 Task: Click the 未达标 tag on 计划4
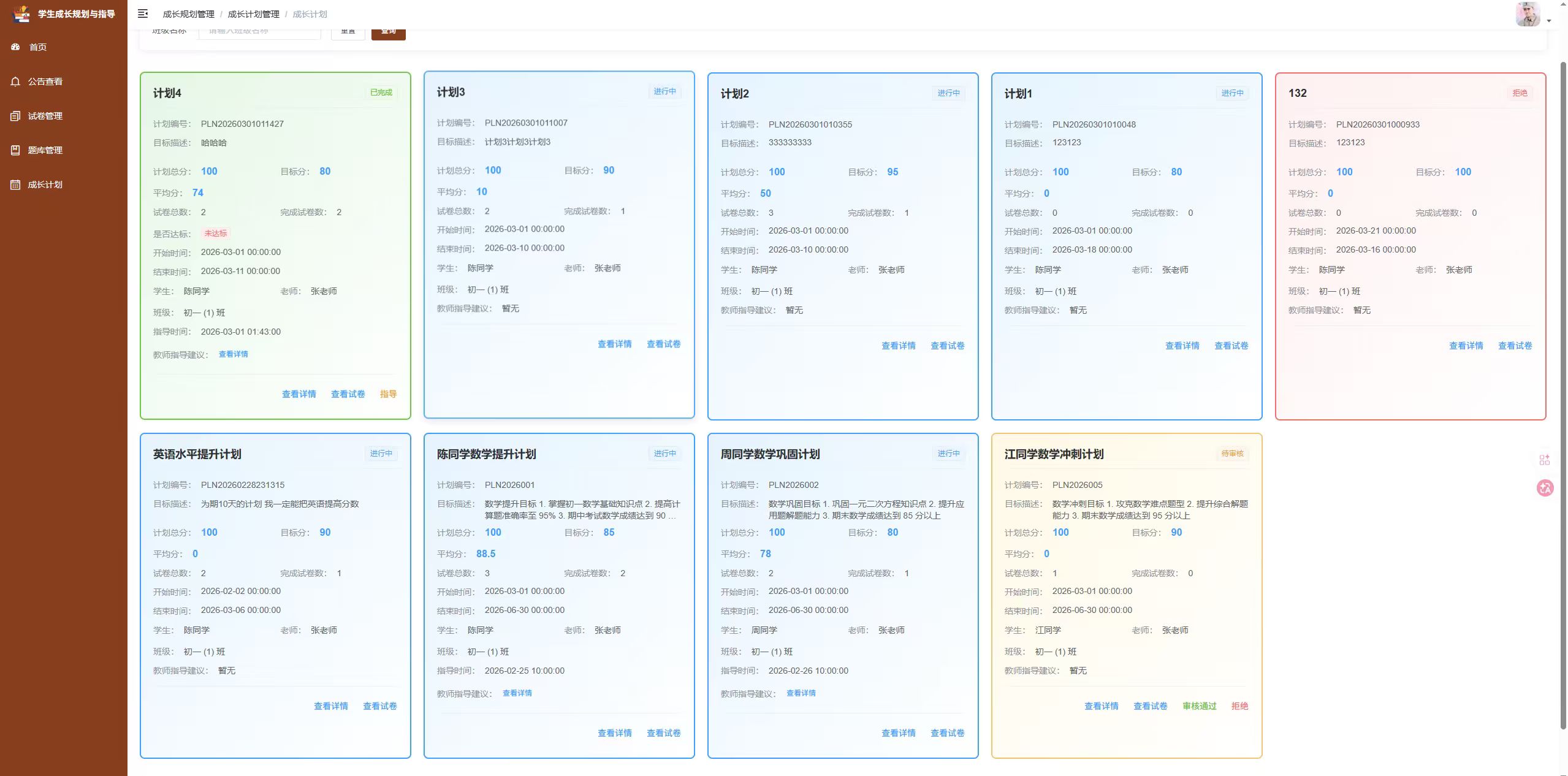click(x=216, y=234)
